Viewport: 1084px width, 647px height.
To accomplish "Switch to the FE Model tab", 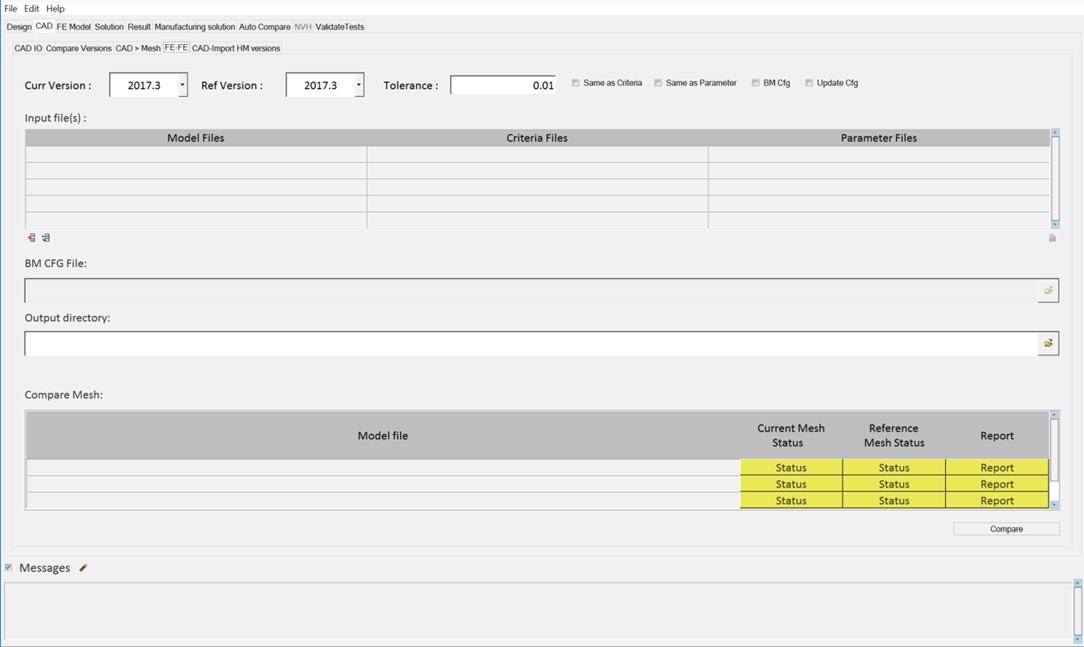I will 73,27.
